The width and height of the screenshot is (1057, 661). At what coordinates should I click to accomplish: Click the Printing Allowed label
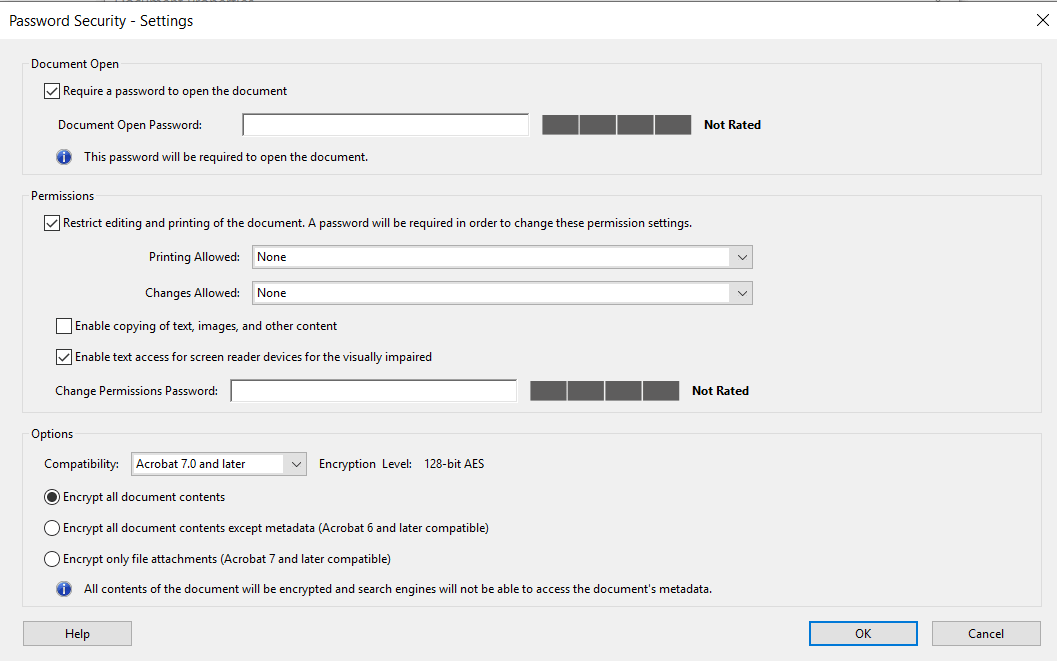[194, 257]
